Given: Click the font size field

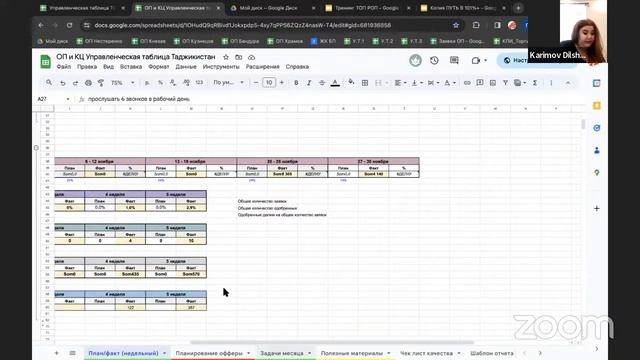Looking at the screenshot, I should click(x=269, y=83).
